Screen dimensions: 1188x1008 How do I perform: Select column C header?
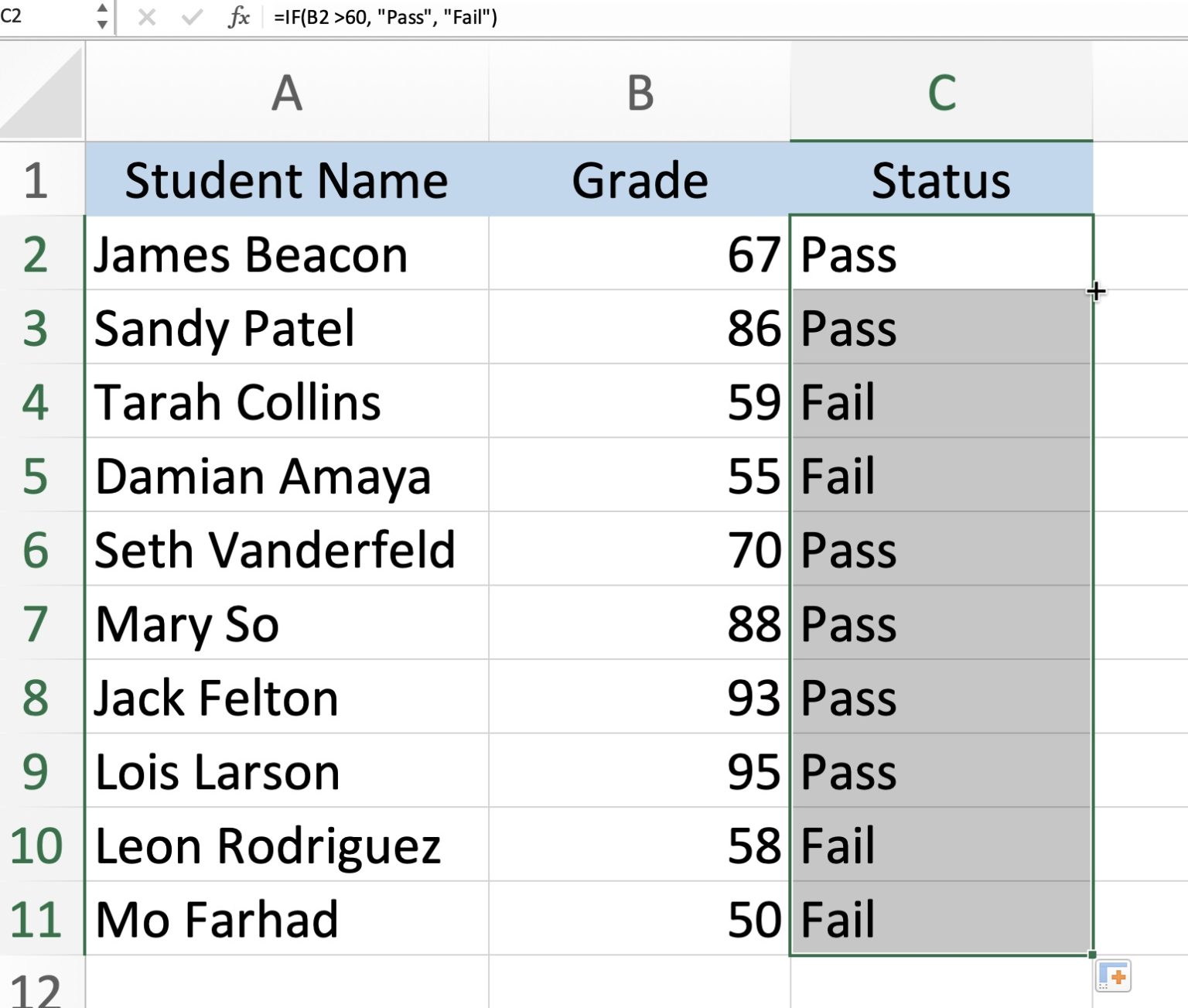942,91
